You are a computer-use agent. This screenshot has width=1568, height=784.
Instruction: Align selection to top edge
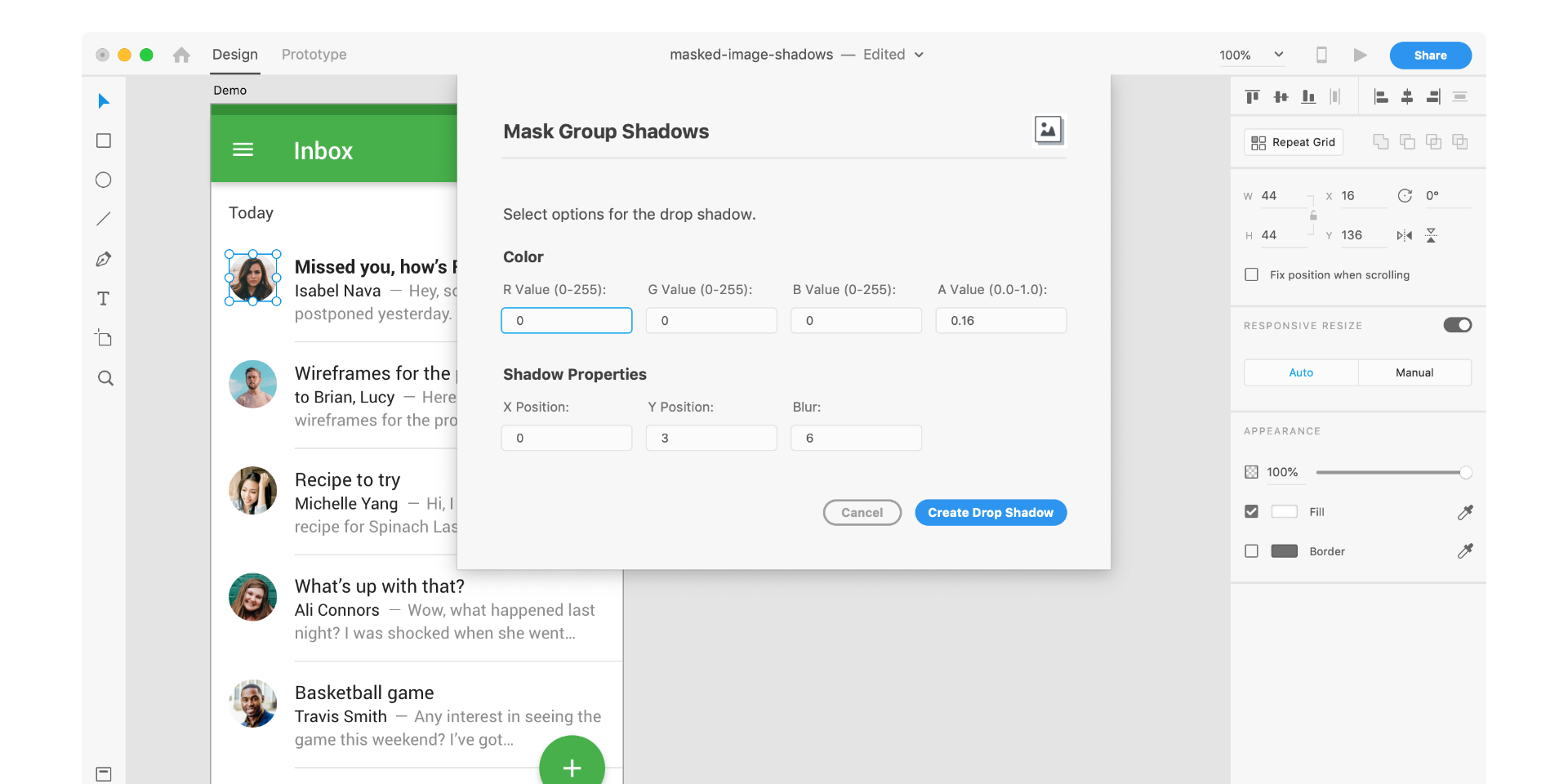pos(1252,96)
